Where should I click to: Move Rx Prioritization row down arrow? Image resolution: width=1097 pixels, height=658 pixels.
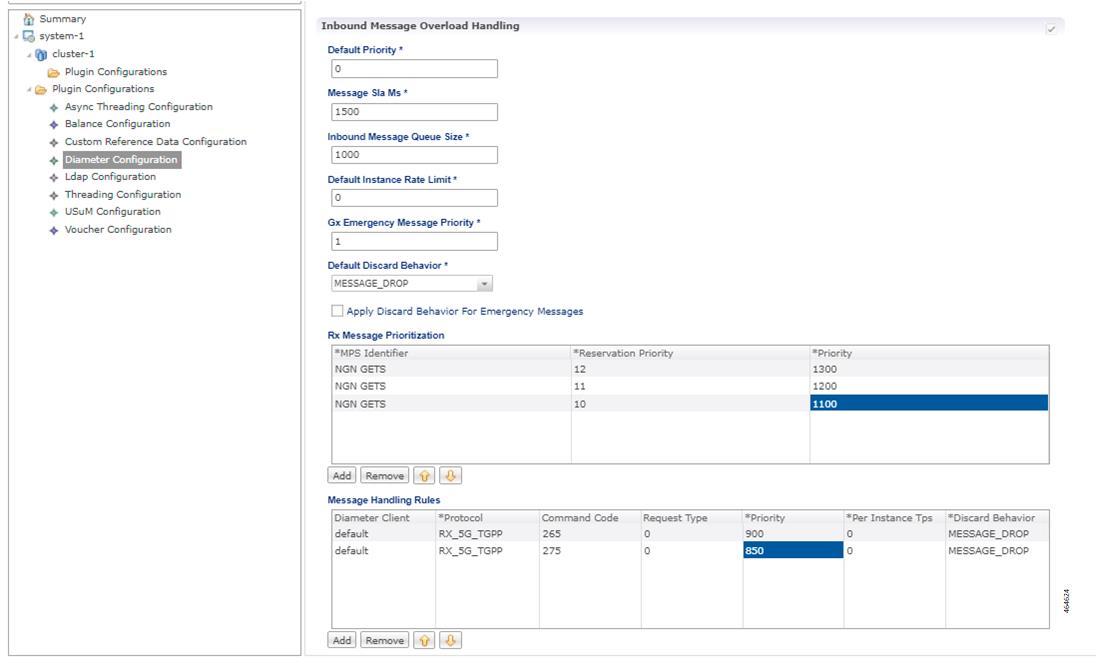click(x=451, y=476)
